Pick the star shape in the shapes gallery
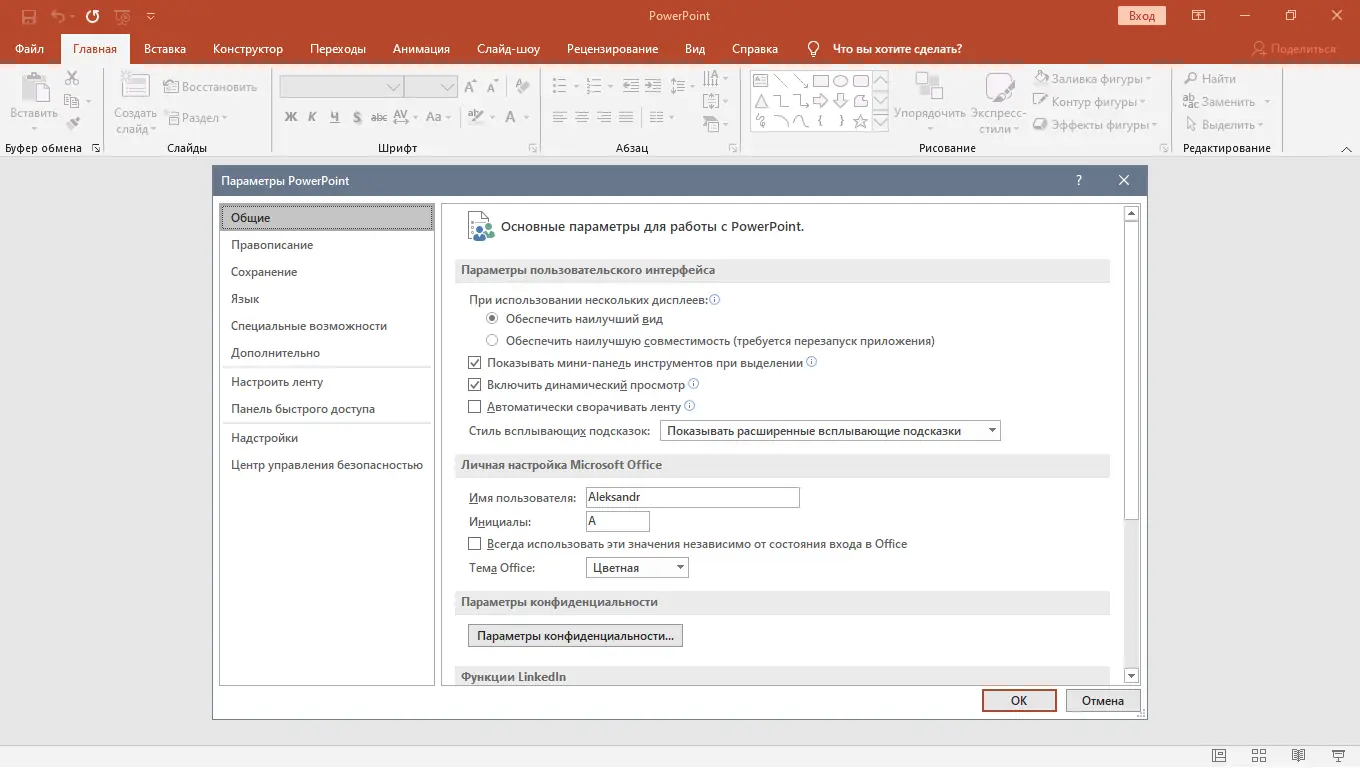This screenshot has width=1360, height=768. point(859,121)
